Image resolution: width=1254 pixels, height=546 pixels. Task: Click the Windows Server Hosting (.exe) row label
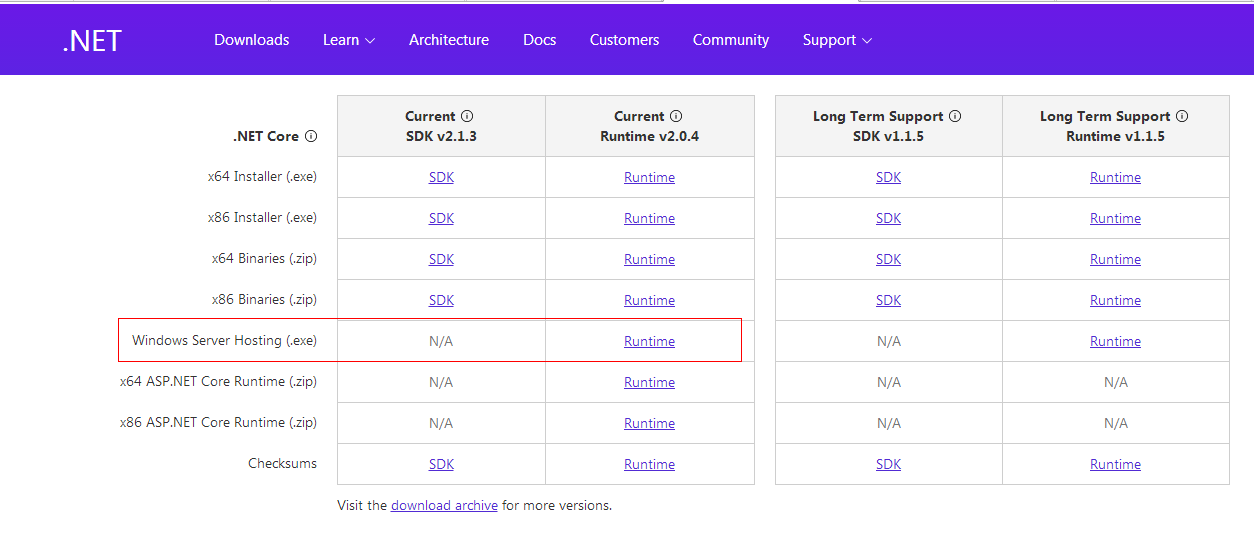tap(224, 340)
